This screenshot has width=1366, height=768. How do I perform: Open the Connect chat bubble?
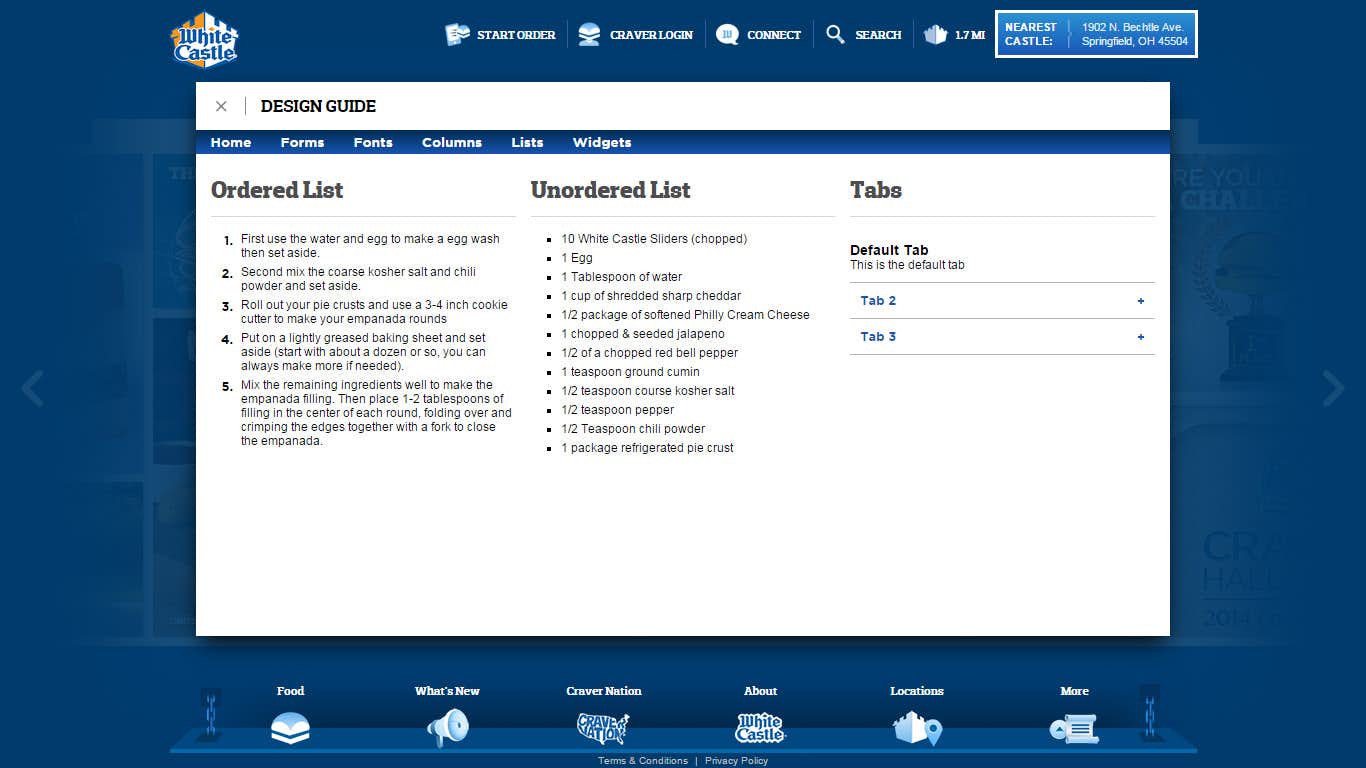[728, 35]
